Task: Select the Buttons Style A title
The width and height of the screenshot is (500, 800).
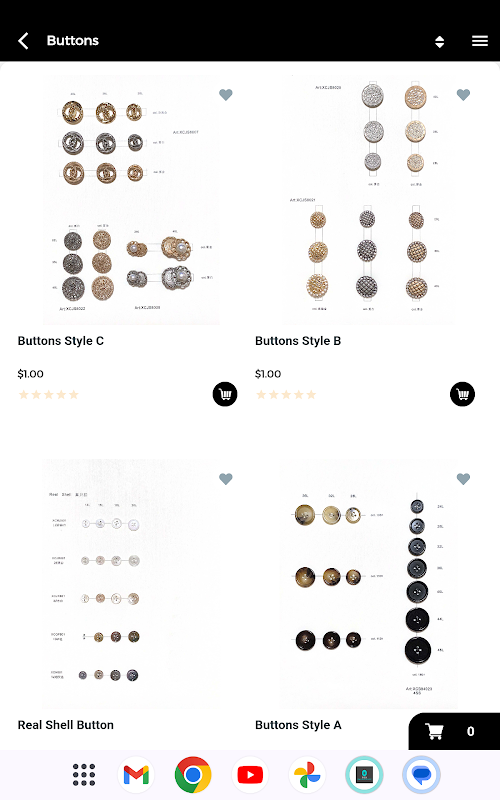Action: (x=298, y=725)
